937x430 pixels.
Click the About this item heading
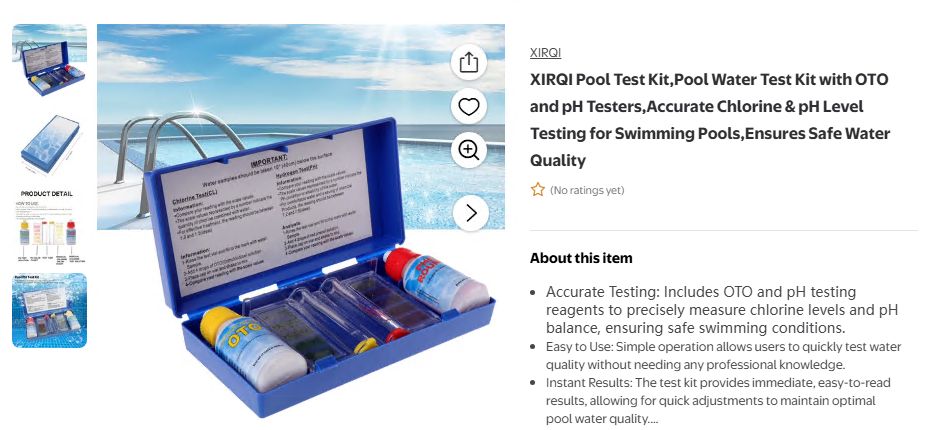581,258
